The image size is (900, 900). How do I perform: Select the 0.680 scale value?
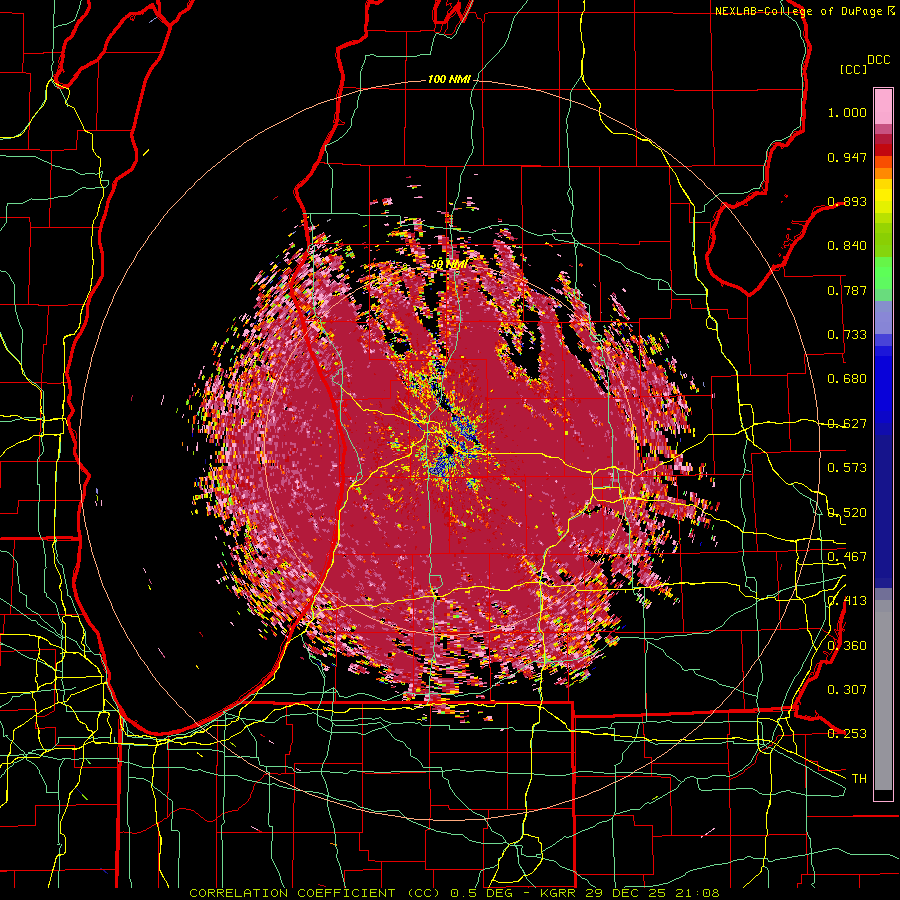[847, 379]
